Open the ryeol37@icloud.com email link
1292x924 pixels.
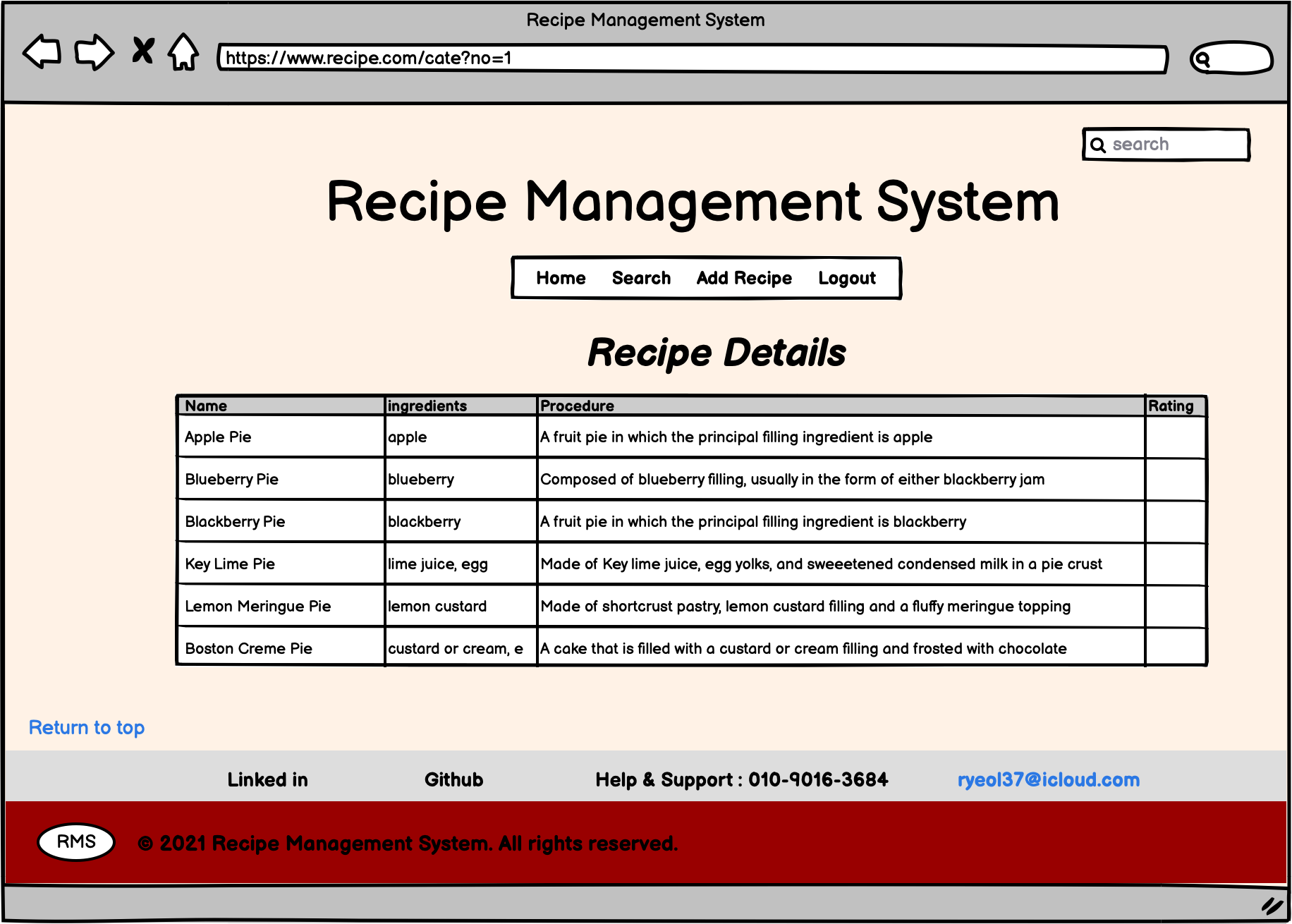(1049, 780)
